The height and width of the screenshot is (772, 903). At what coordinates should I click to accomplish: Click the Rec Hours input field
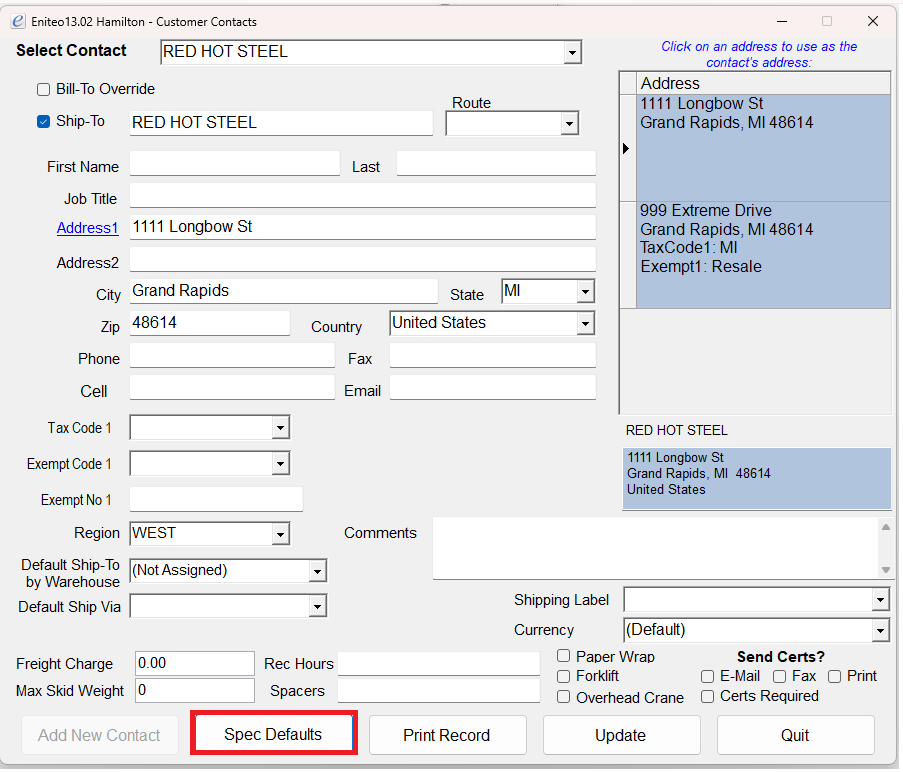[x=439, y=663]
